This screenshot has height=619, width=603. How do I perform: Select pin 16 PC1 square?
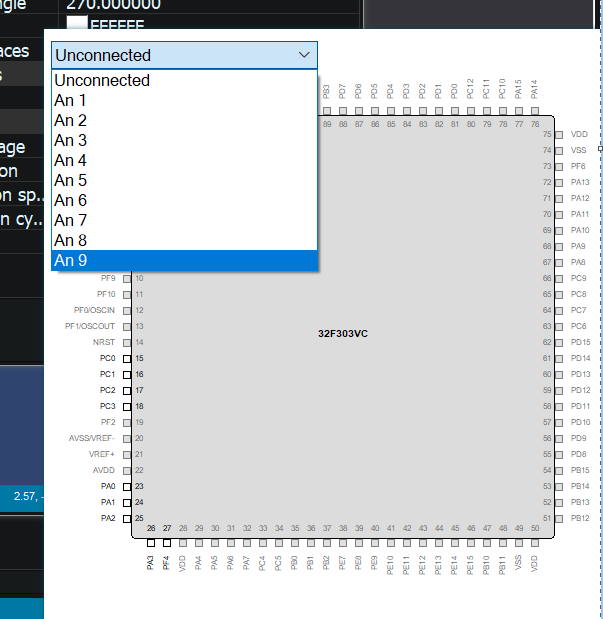click(127, 375)
